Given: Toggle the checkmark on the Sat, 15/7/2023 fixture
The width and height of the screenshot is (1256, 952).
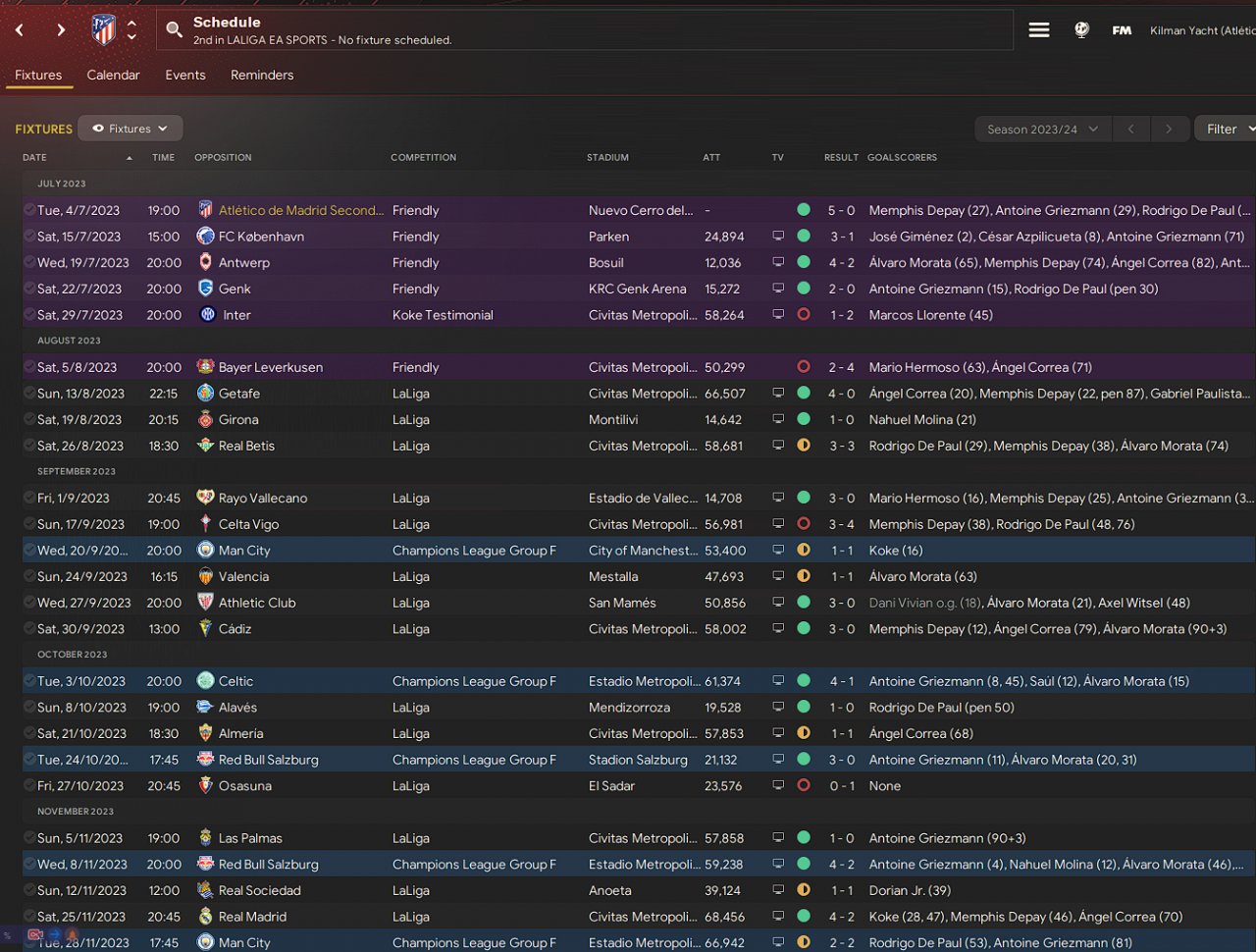Looking at the screenshot, I should pyautogui.click(x=29, y=237).
